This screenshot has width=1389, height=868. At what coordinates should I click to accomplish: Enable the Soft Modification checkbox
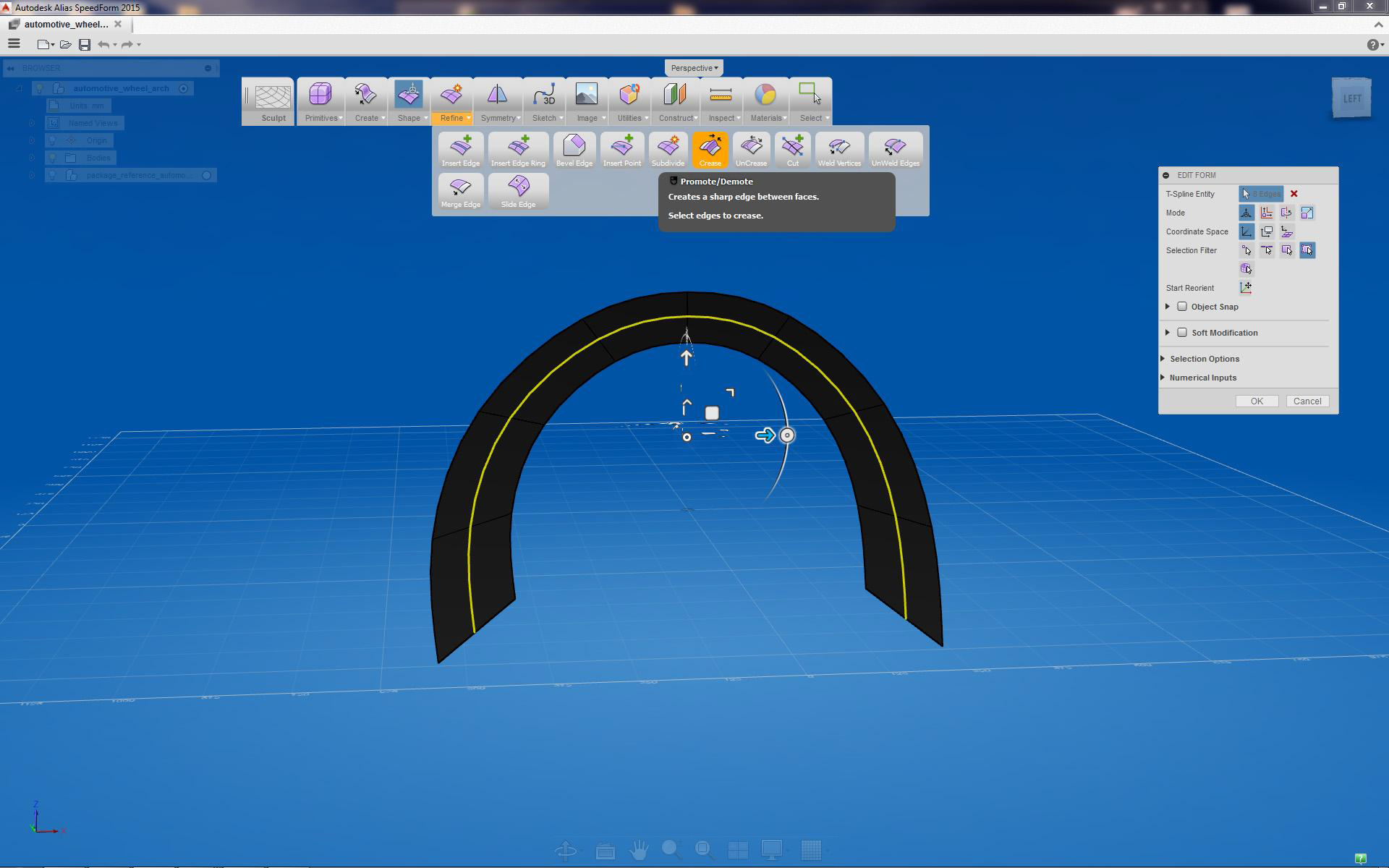point(1182,333)
